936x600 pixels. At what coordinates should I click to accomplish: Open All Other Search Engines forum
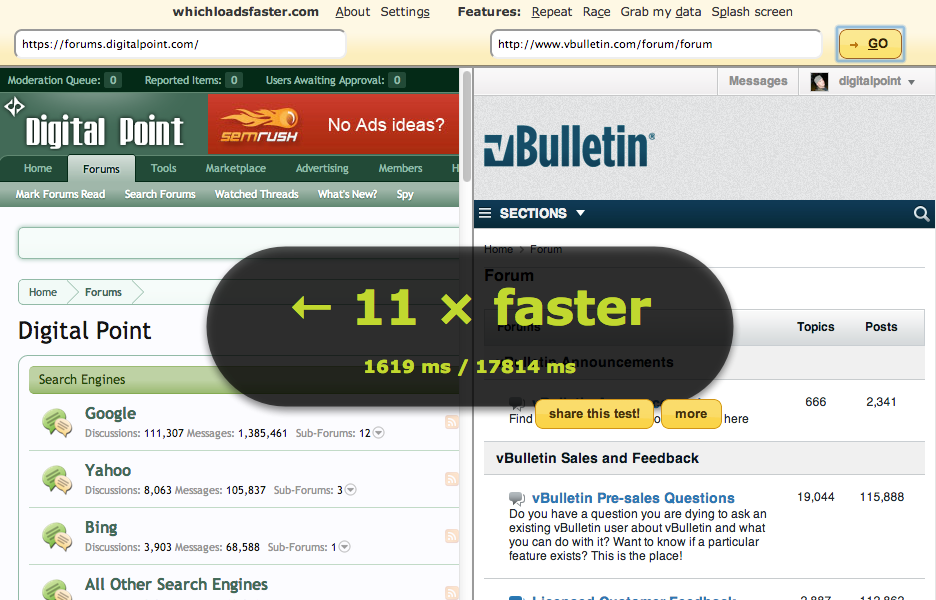pyautogui.click(x=176, y=584)
